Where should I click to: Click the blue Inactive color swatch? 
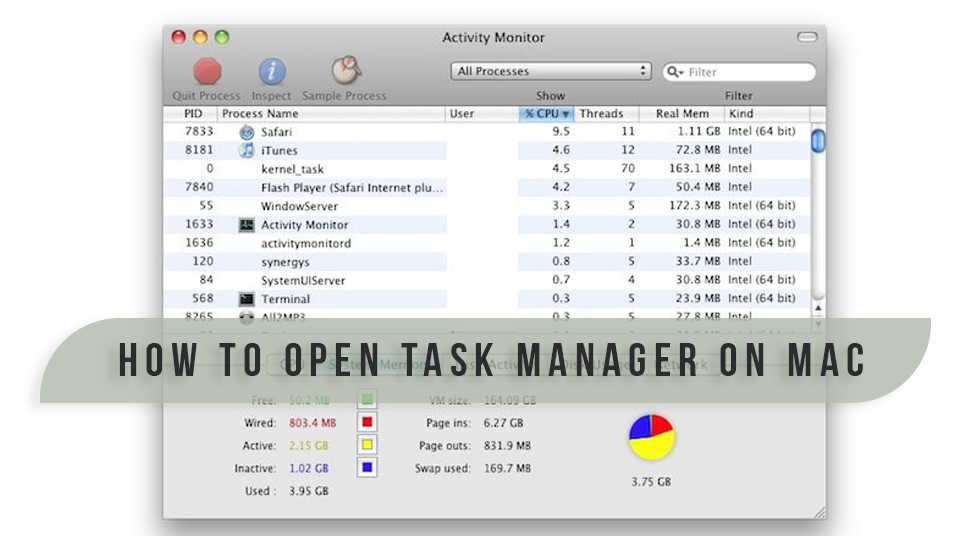pos(367,467)
